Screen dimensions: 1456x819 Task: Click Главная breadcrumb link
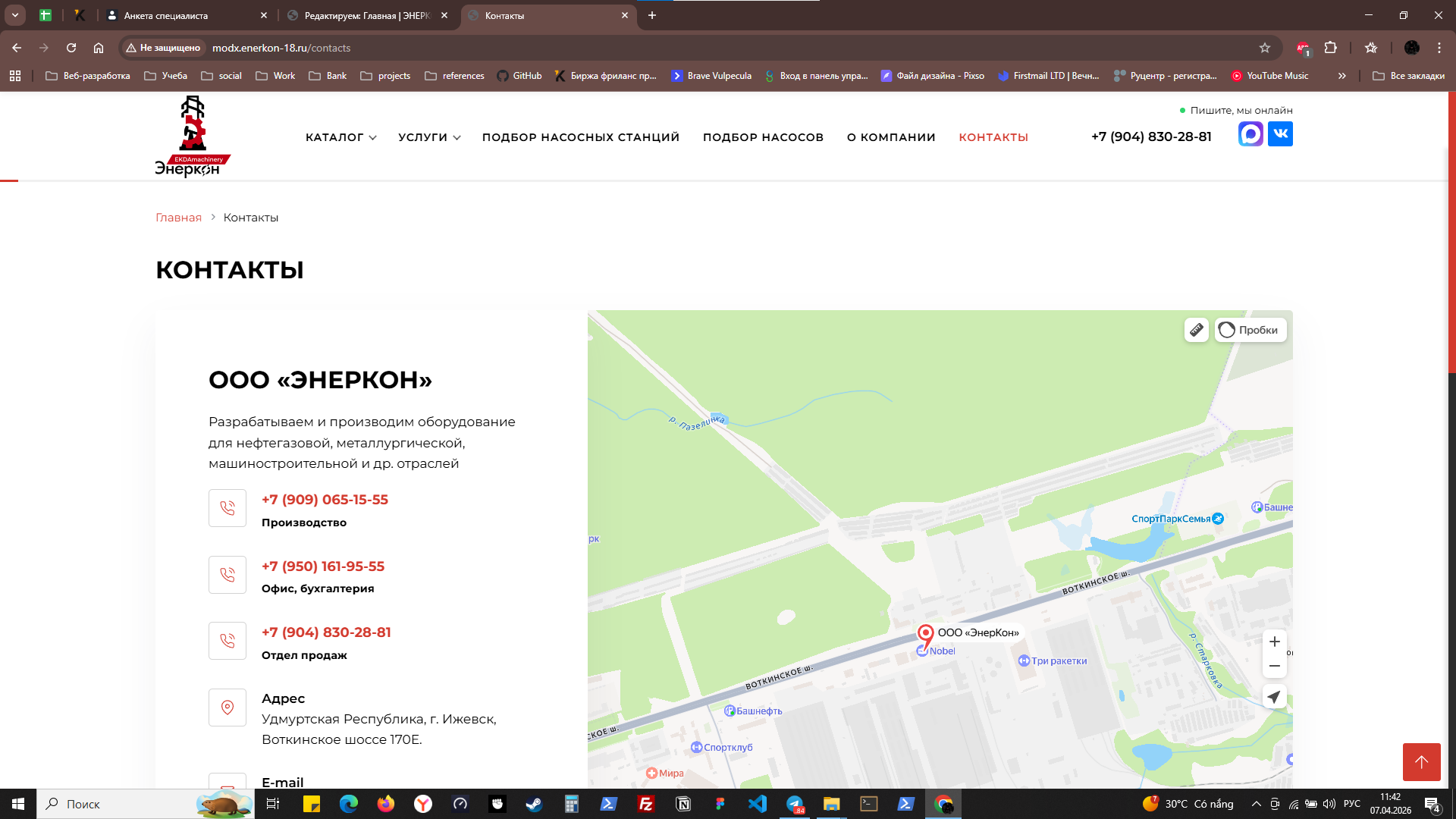(x=179, y=218)
